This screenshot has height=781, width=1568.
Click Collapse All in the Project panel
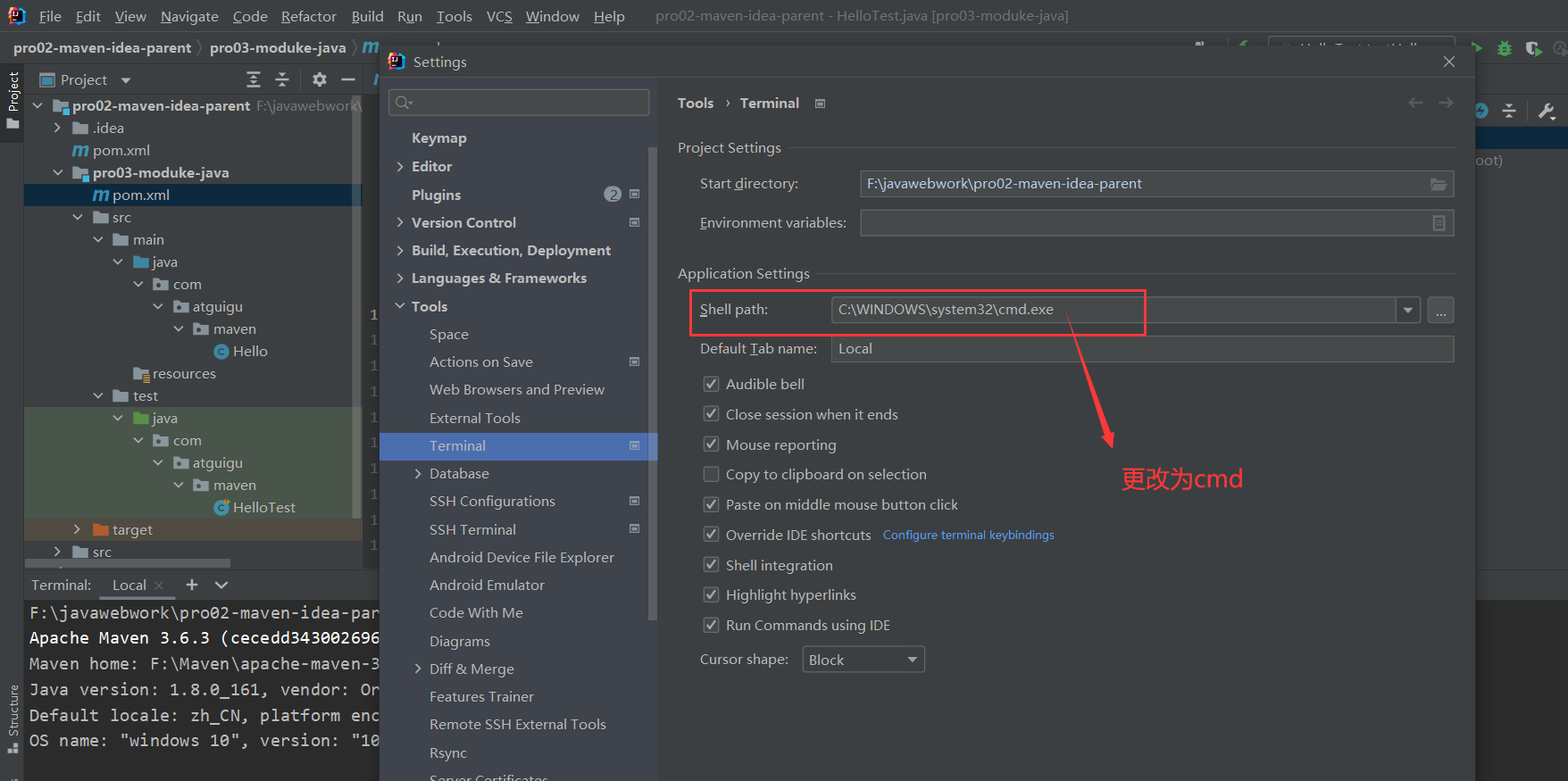coord(282,79)
